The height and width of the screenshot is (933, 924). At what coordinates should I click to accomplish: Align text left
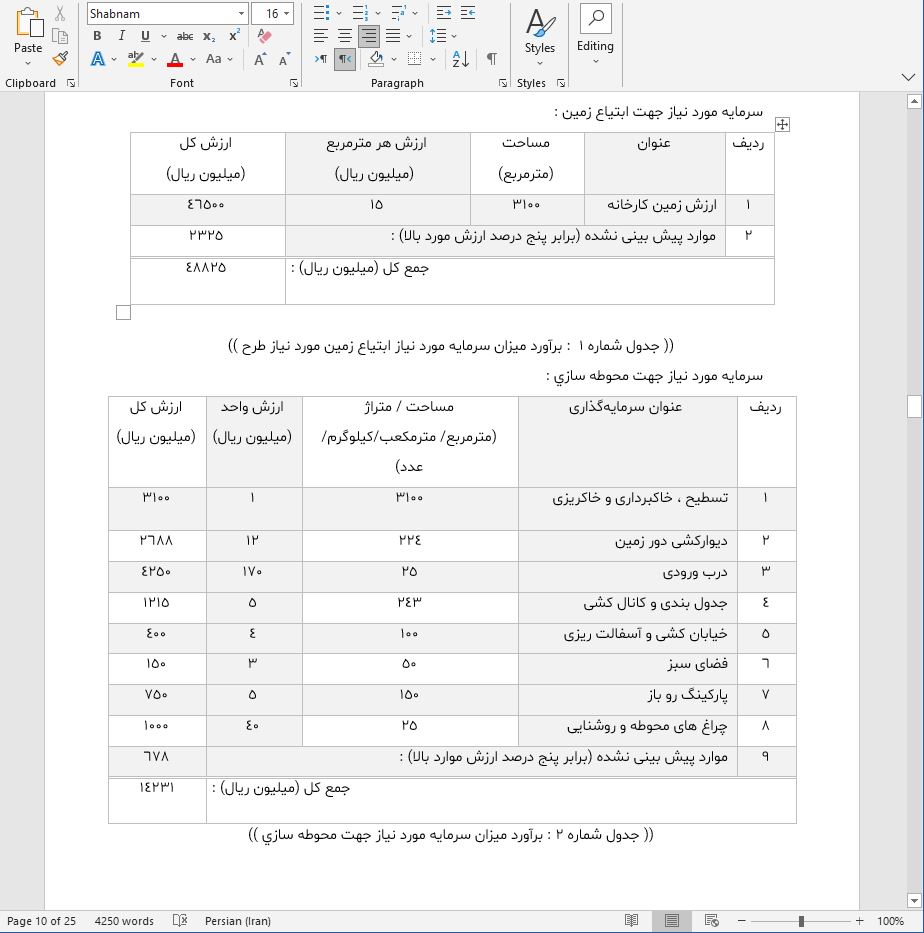point(321,36)
